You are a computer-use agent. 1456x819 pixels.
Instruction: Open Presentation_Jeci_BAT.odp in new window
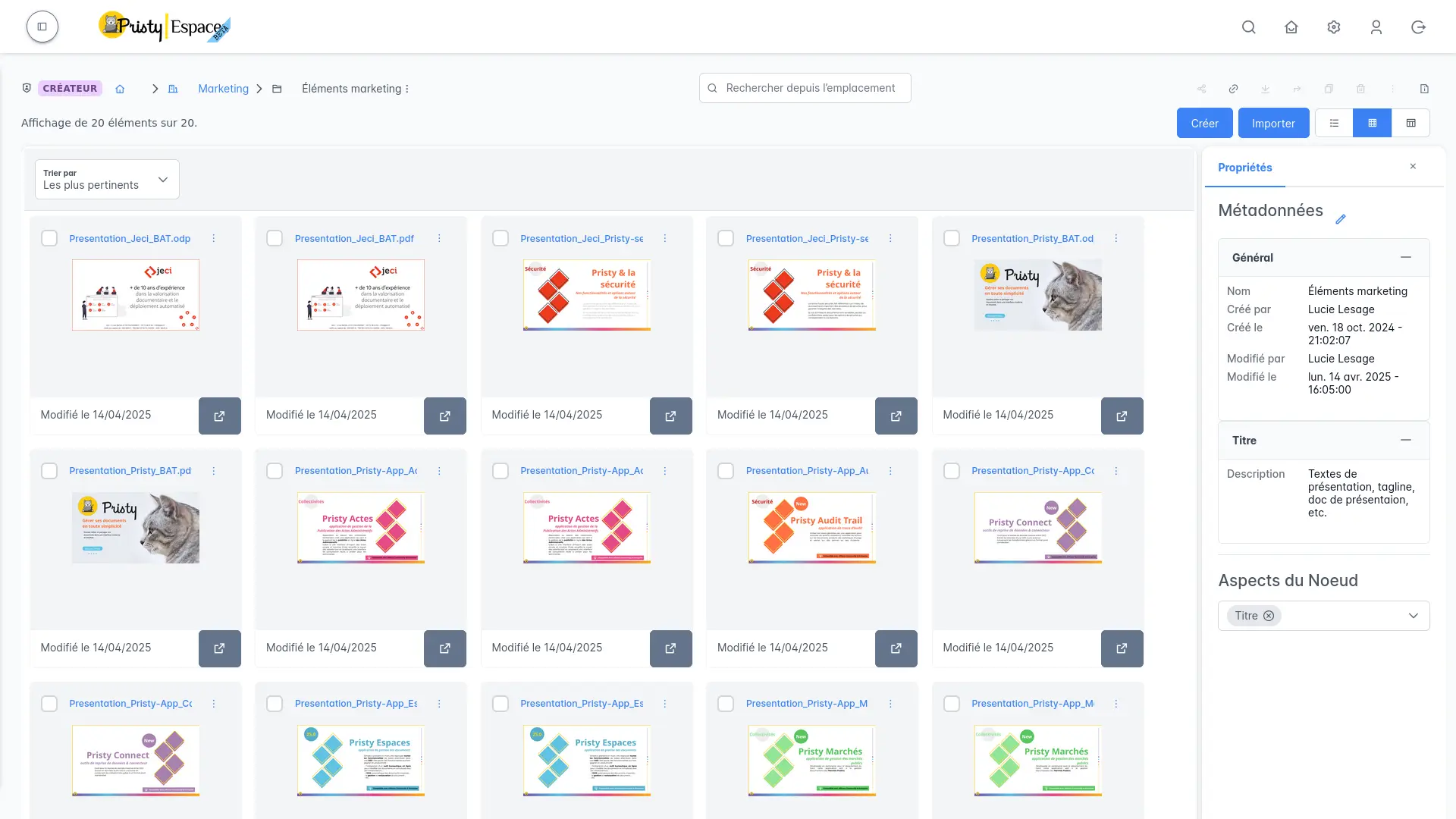point(220,416)
